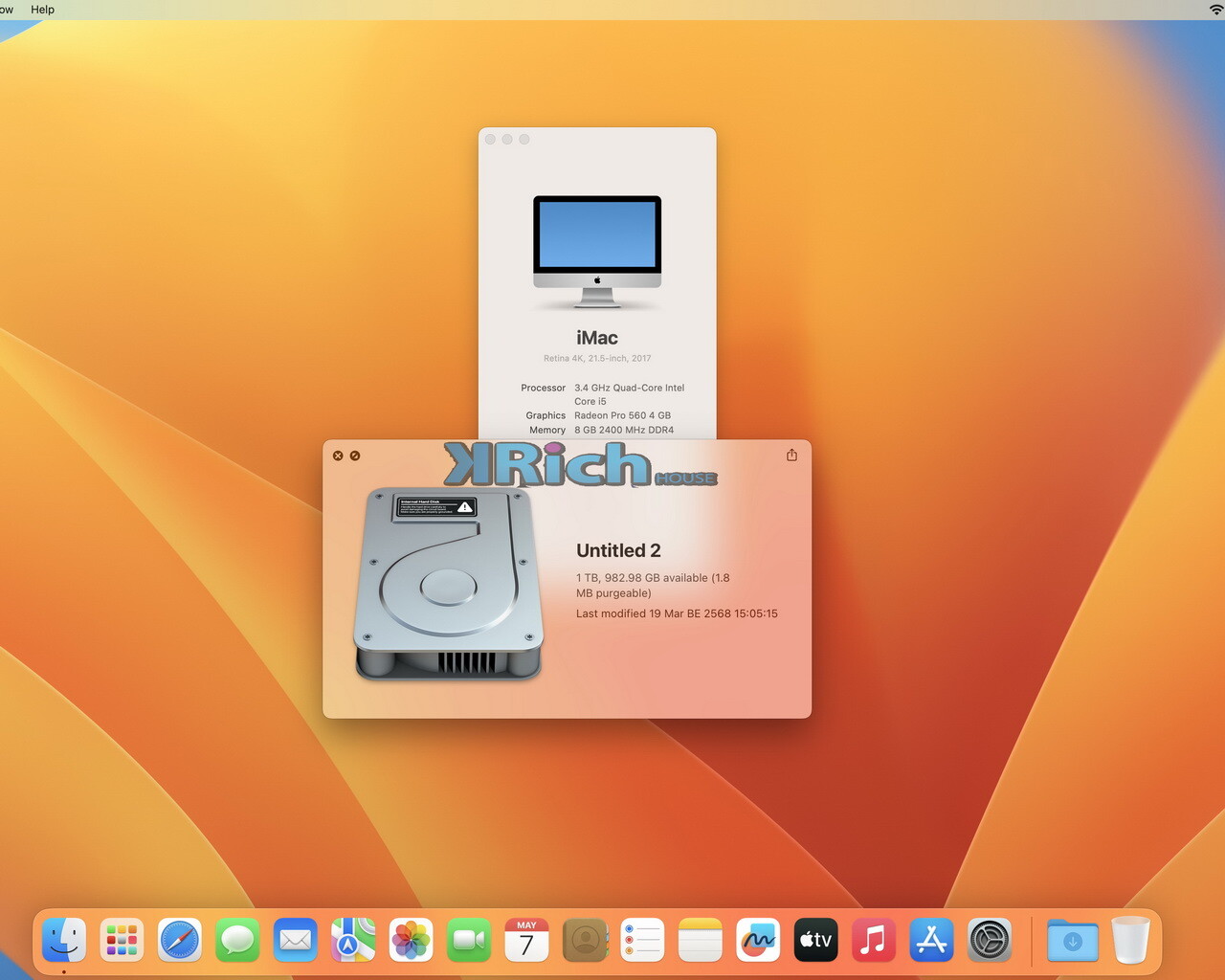1225x980 pixels.
Task: Open Reminders app in the dock
Action: pyautogui.click(x=642, y=941)
